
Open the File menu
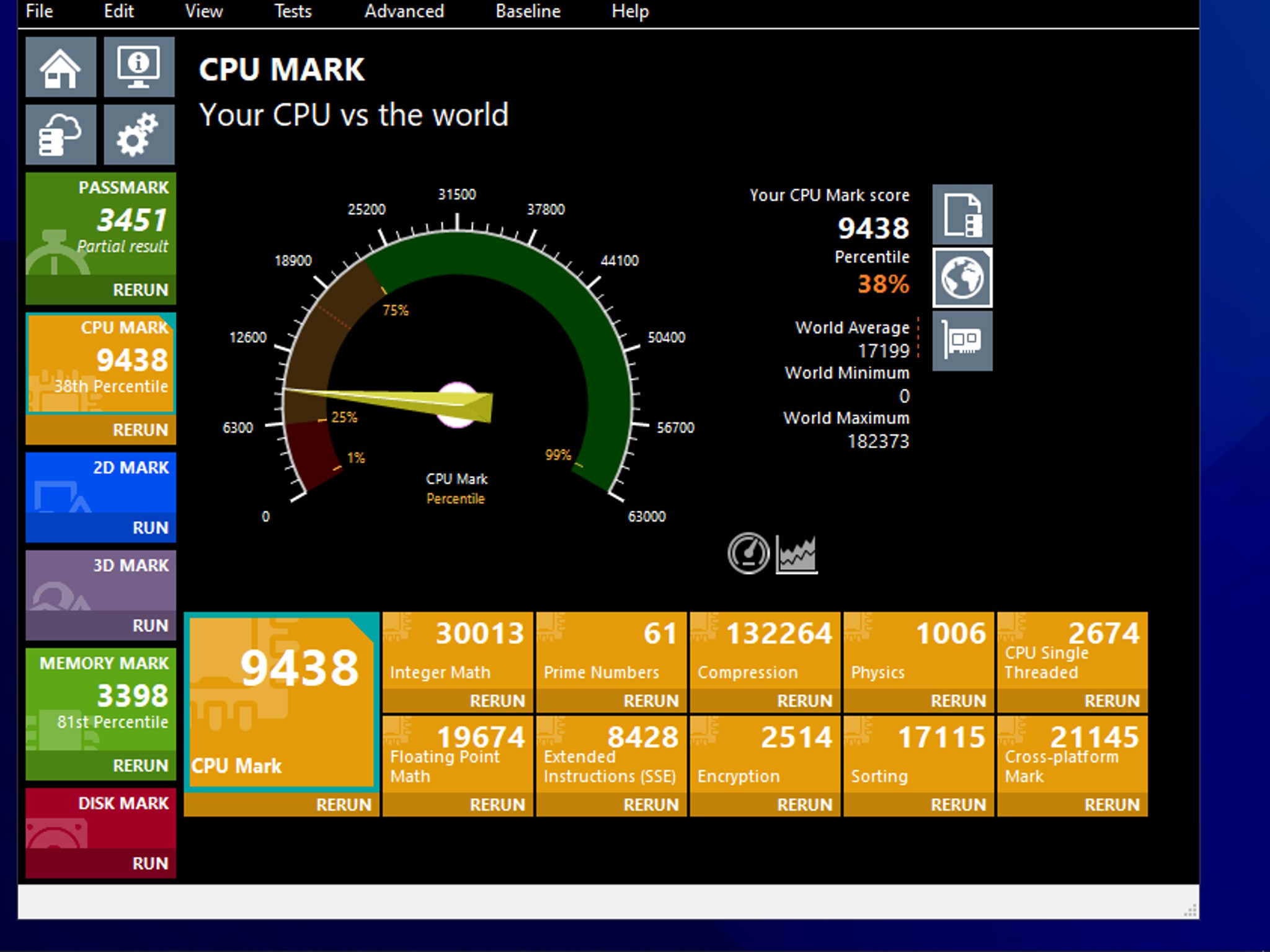coord(38,11)
